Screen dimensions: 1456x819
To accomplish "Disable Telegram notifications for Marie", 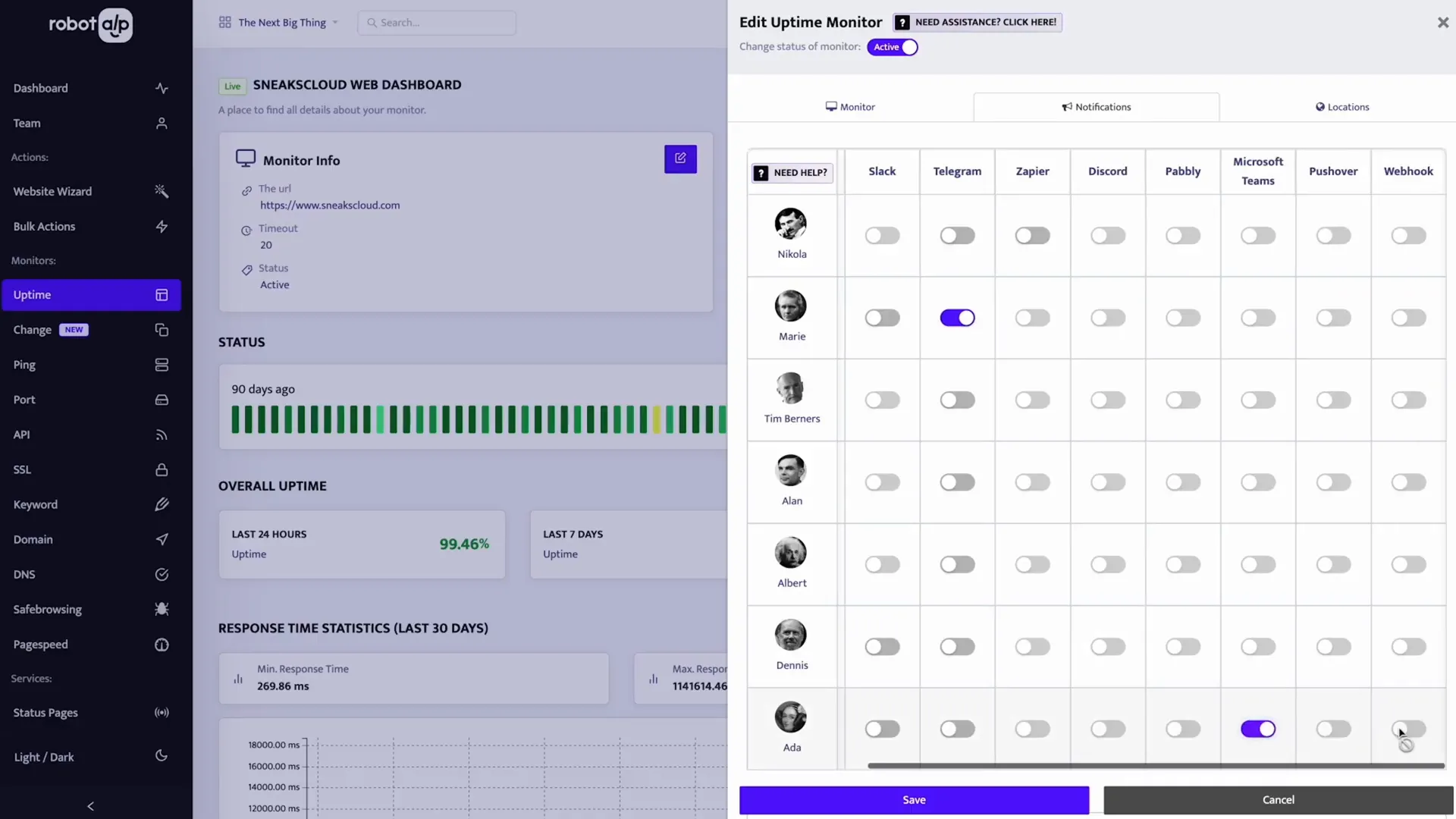I will pos(957,318).
